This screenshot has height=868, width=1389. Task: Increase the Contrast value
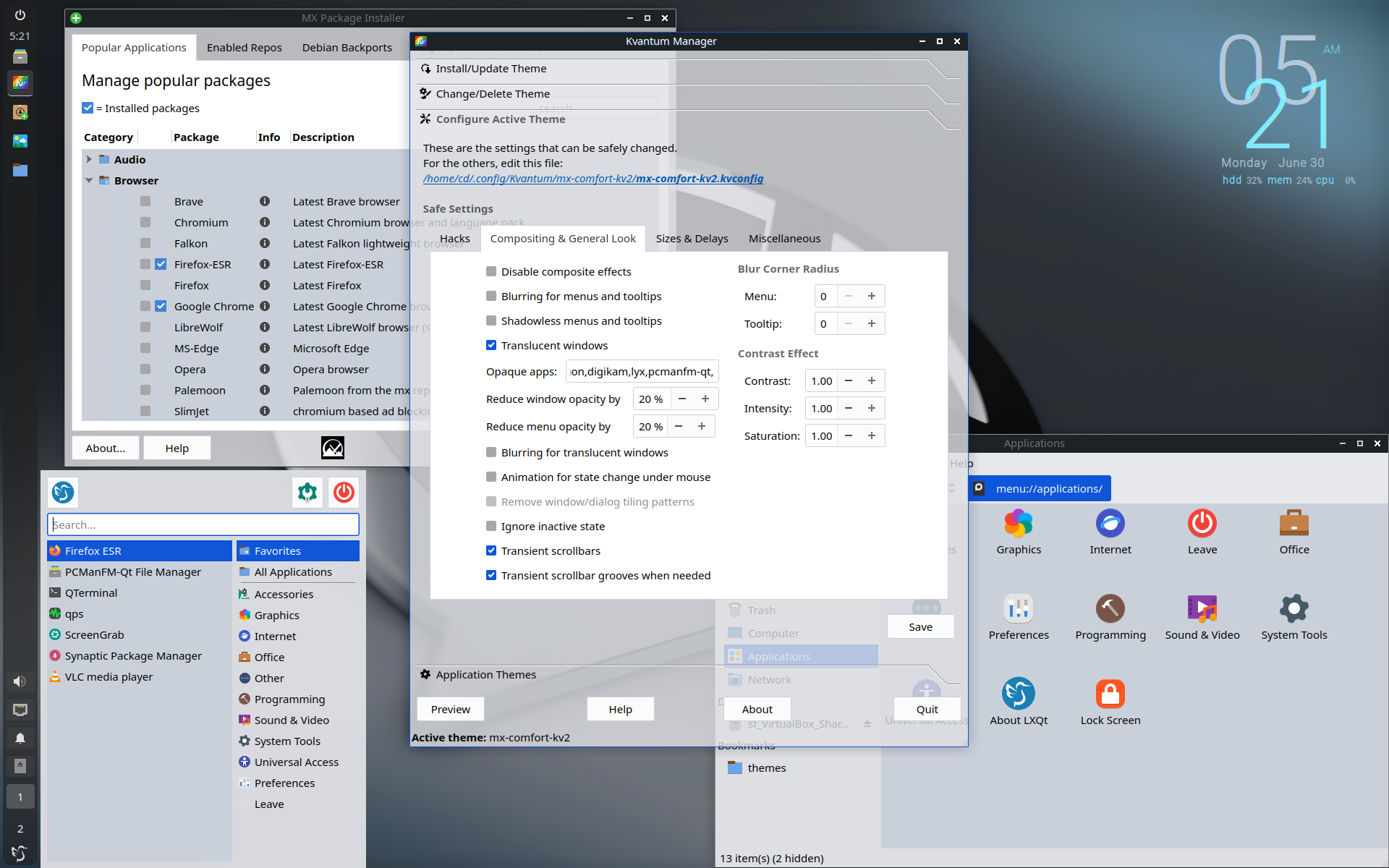(x=872, y=380)
